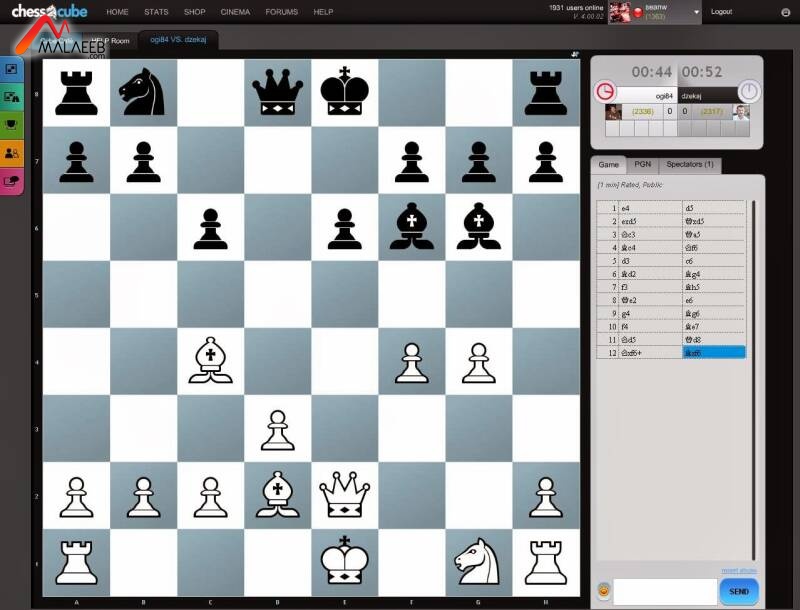Image resolution: width=800 pixels, height=610 pixels.
Task: Open the Spectators (1) tab
Action: (689, 165)
